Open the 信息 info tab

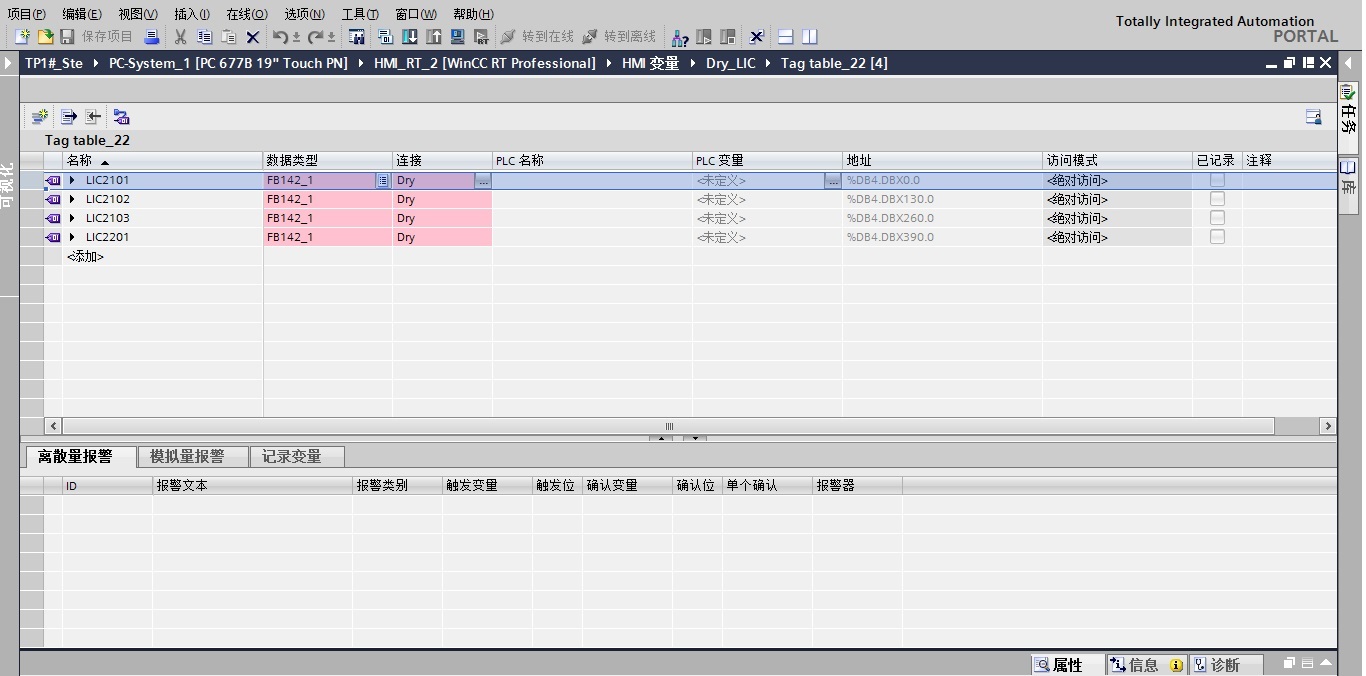click(x=1146, y=665)
